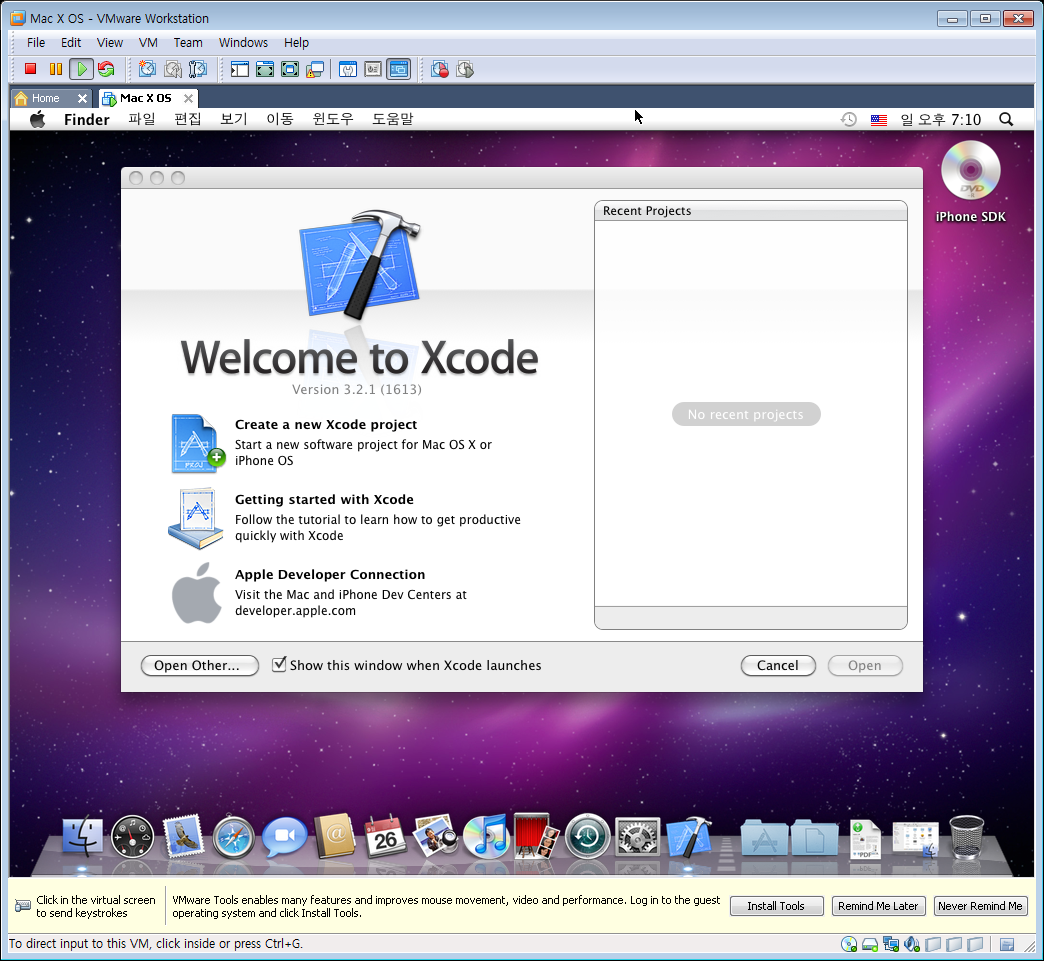Click the Unity mode toolbar icon

pos(315,69)
